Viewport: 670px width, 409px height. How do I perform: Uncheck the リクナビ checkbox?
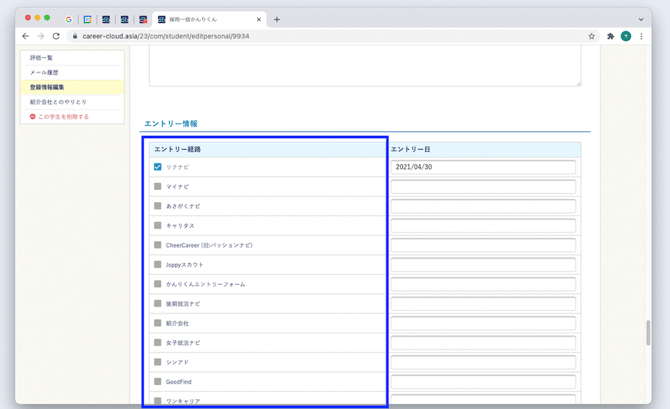click(158, 167)
